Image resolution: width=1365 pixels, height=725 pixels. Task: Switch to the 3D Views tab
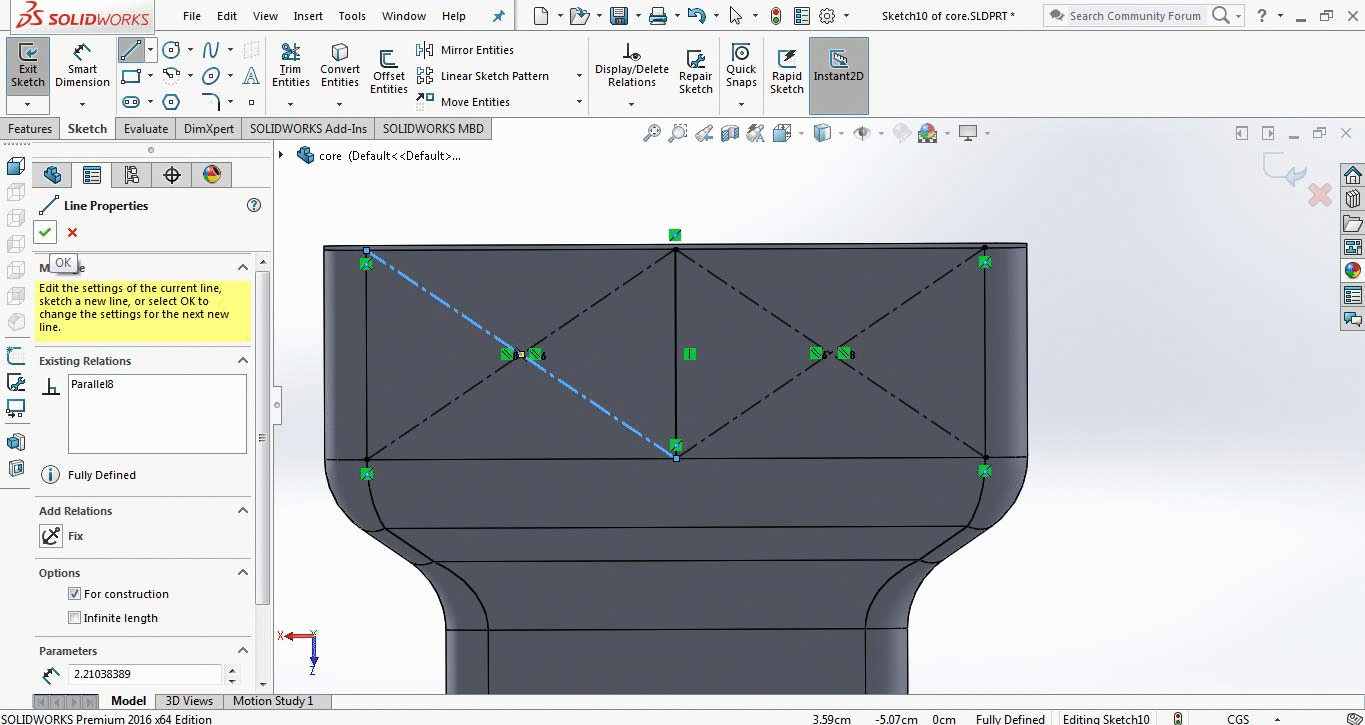pos(189,701)
